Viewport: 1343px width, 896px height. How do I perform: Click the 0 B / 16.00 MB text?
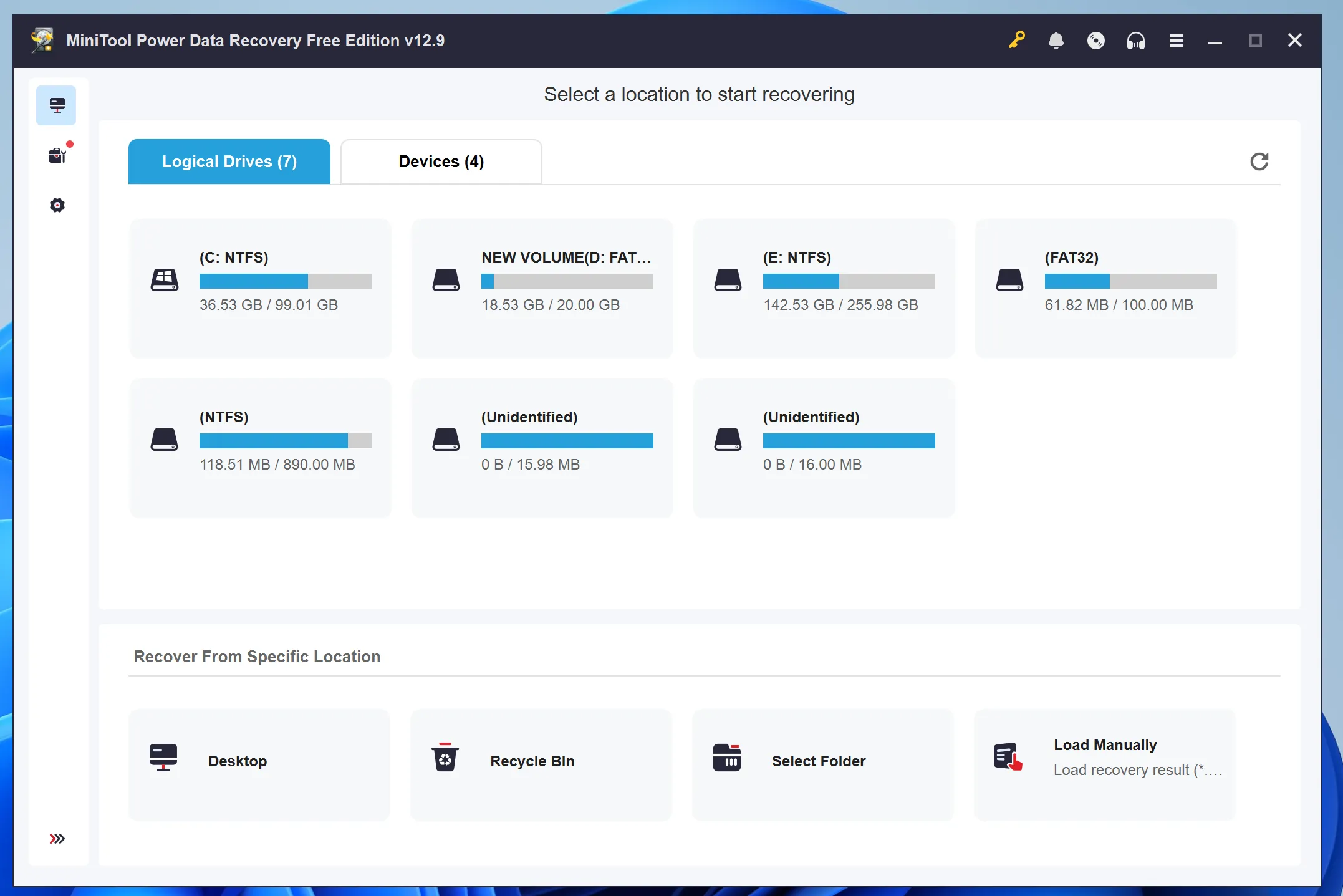pyautogui.click(x=812, y=465)
